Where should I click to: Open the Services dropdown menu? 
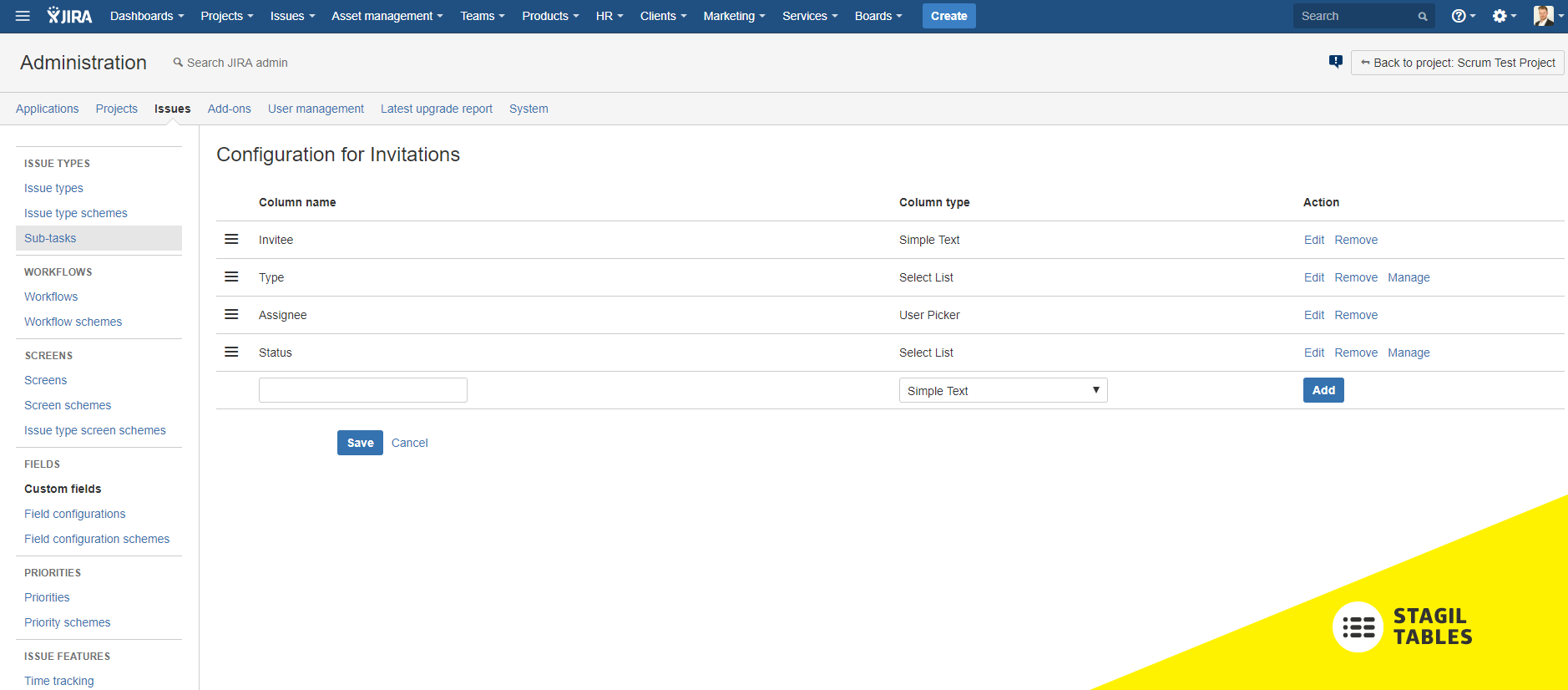click(810, 16)
